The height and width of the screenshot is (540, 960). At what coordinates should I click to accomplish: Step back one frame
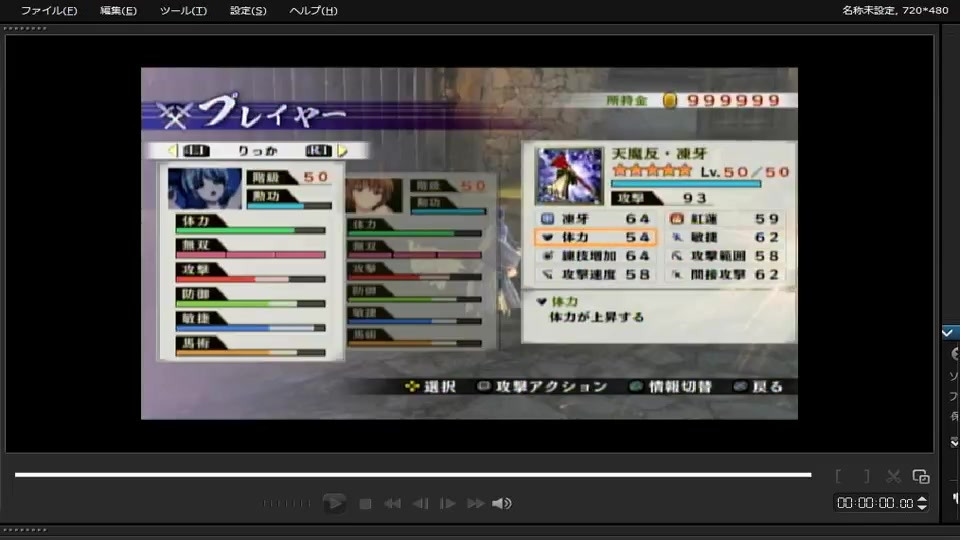pos(420,503)
